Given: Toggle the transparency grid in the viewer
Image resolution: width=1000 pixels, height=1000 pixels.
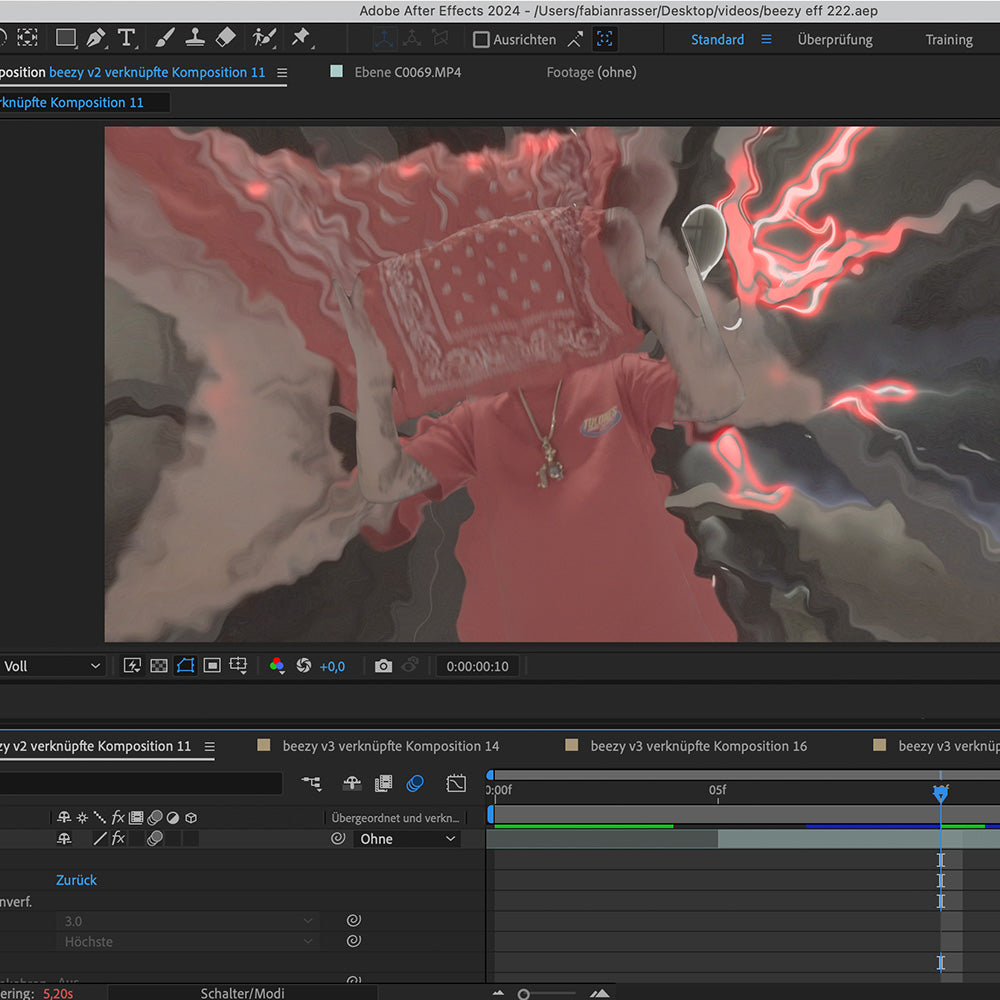Looking at the screenshot, I should pos(159,666).
